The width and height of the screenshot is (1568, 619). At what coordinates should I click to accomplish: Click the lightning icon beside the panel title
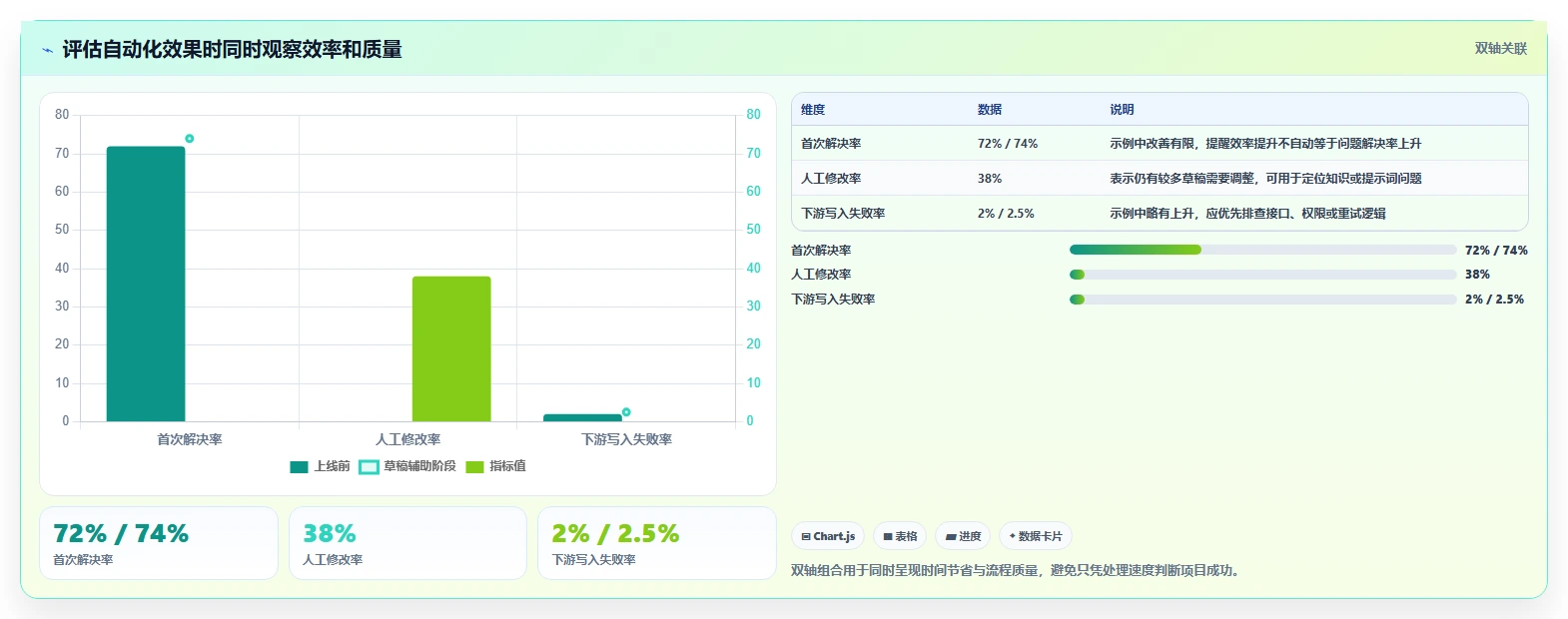[x=47, y=50]
